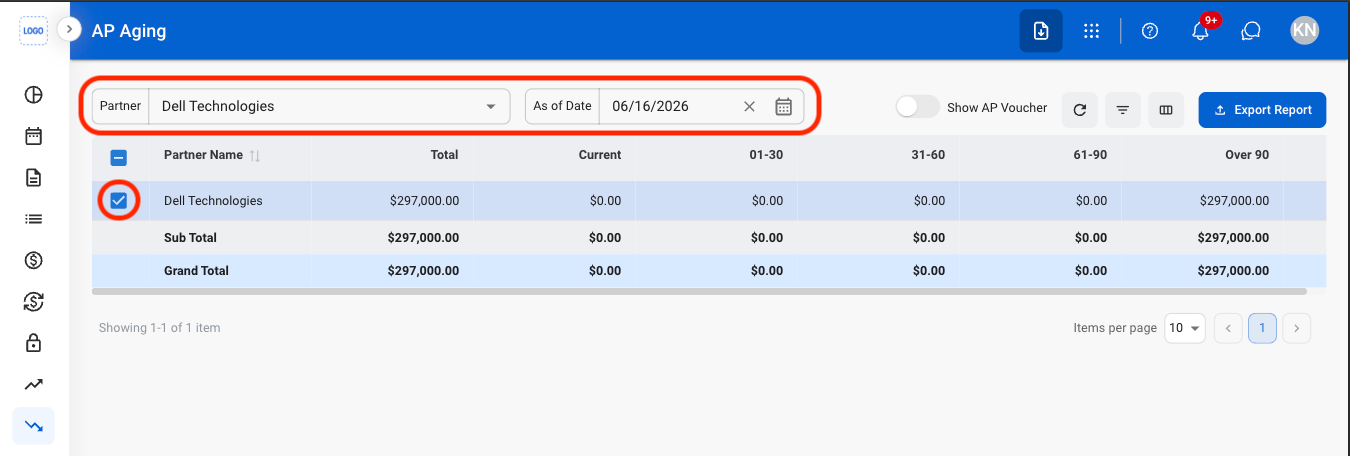
Task: Click the Total column header
Action: tap(444, 155)
